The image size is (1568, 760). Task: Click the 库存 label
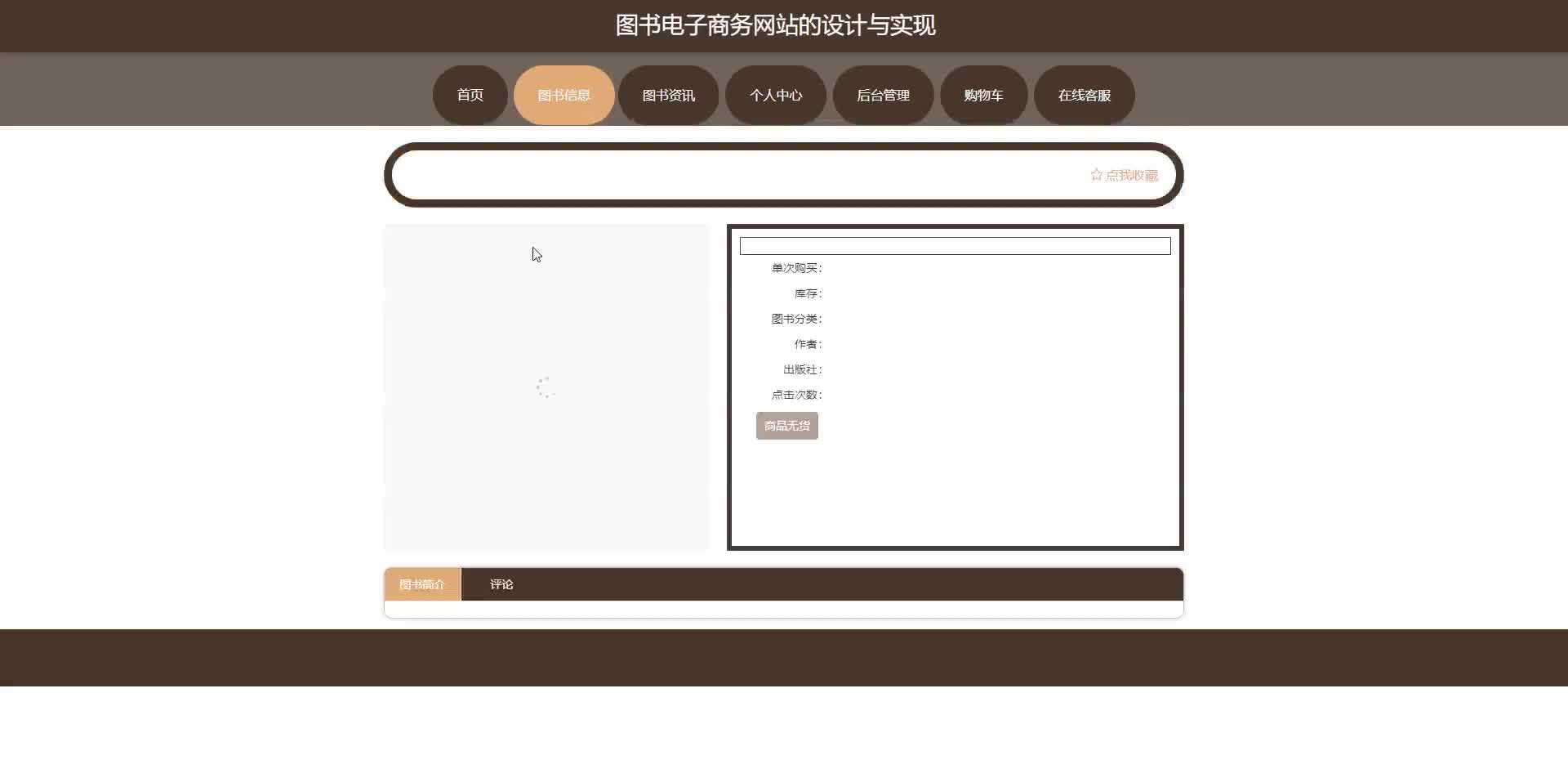point(808,293)
